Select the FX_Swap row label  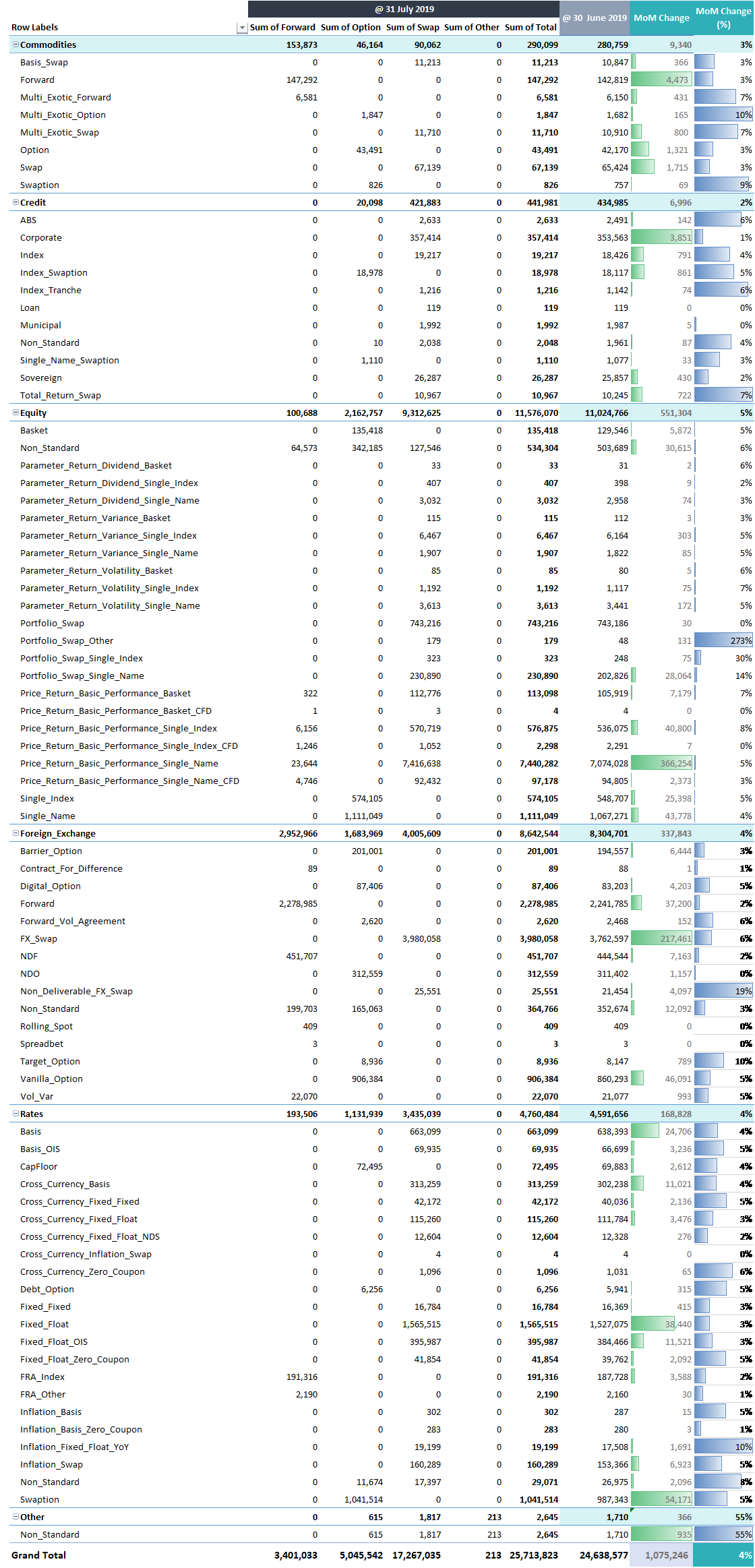click(x=38, y=938)
